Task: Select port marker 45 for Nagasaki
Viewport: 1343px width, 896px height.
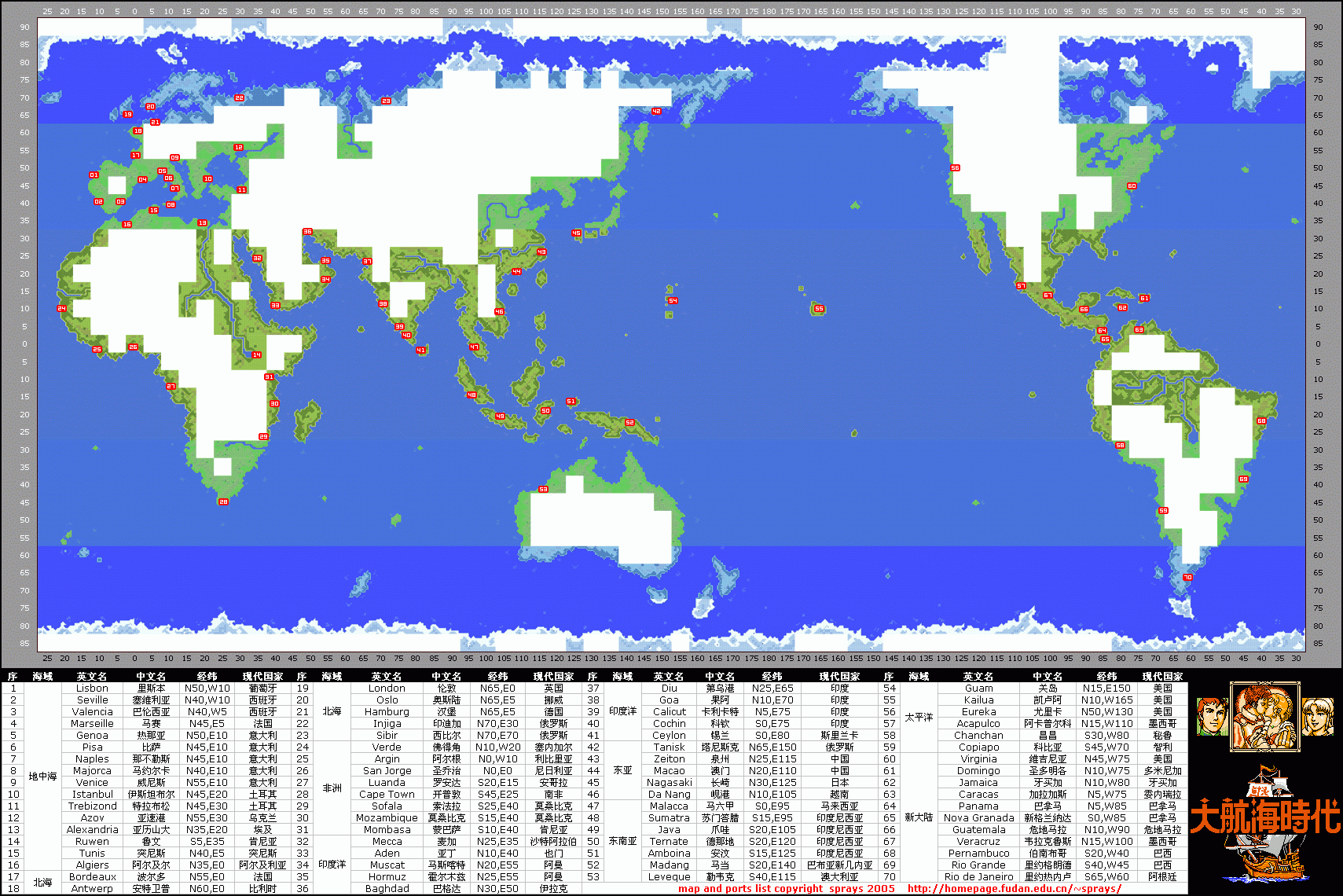Action: 576,233
